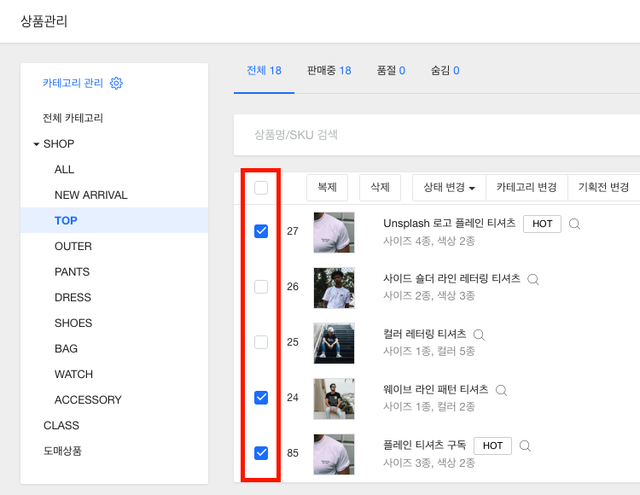Click HOT badge on Unsplash 로고 플레인 티셔츠
Screen dimensions: 640x495
tap(542, 224)
